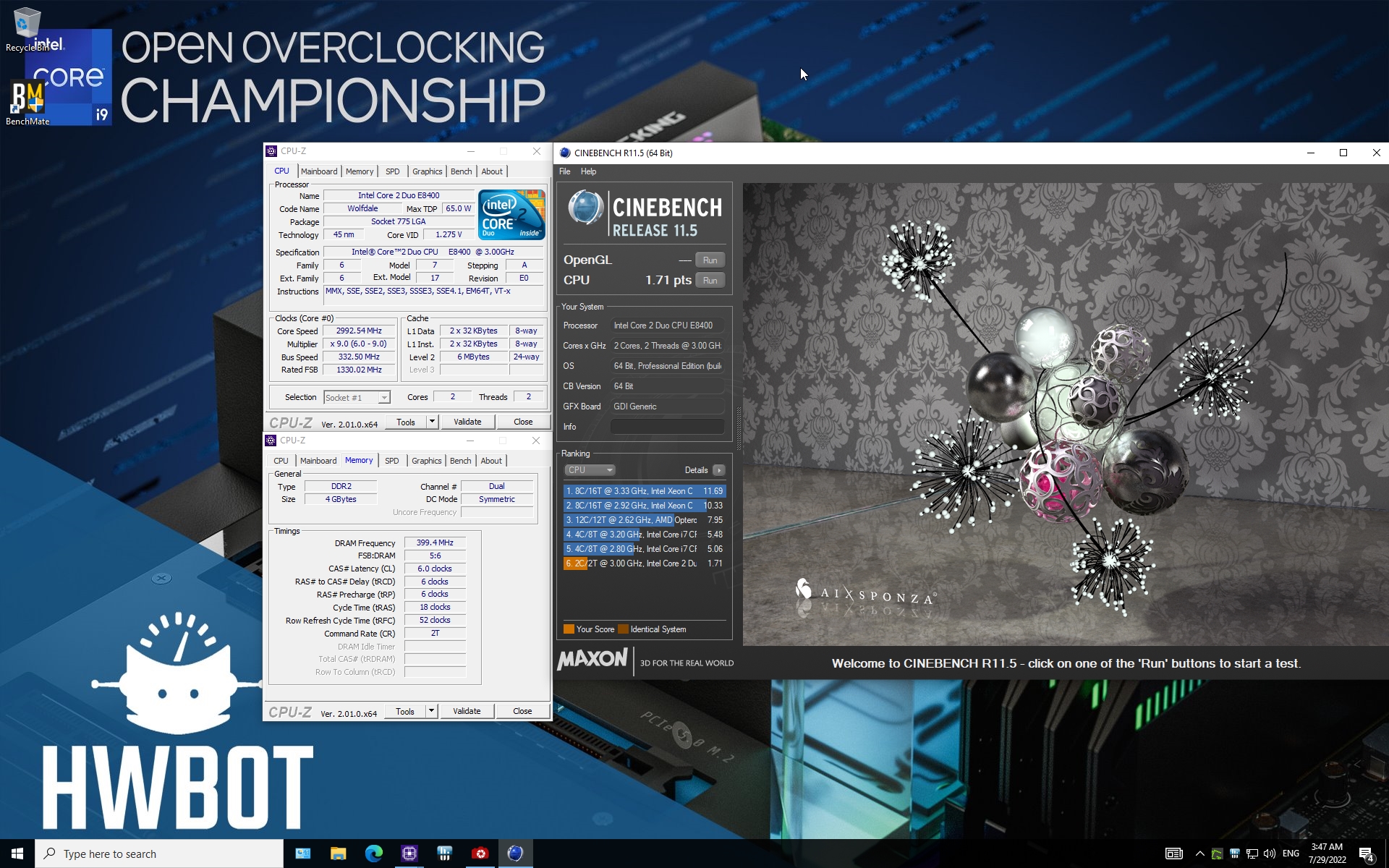Select ranking entry 12C/12T AMD Opteron
Screen dimensions: 1389x868
point(644,520)
